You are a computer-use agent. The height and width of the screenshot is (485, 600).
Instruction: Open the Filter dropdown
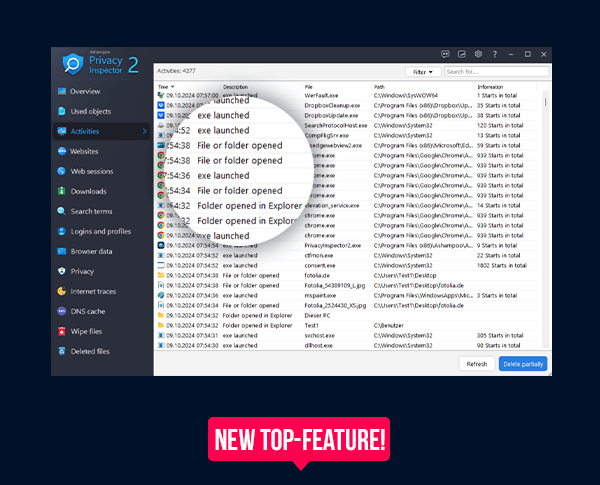click(x=422, y=72)
